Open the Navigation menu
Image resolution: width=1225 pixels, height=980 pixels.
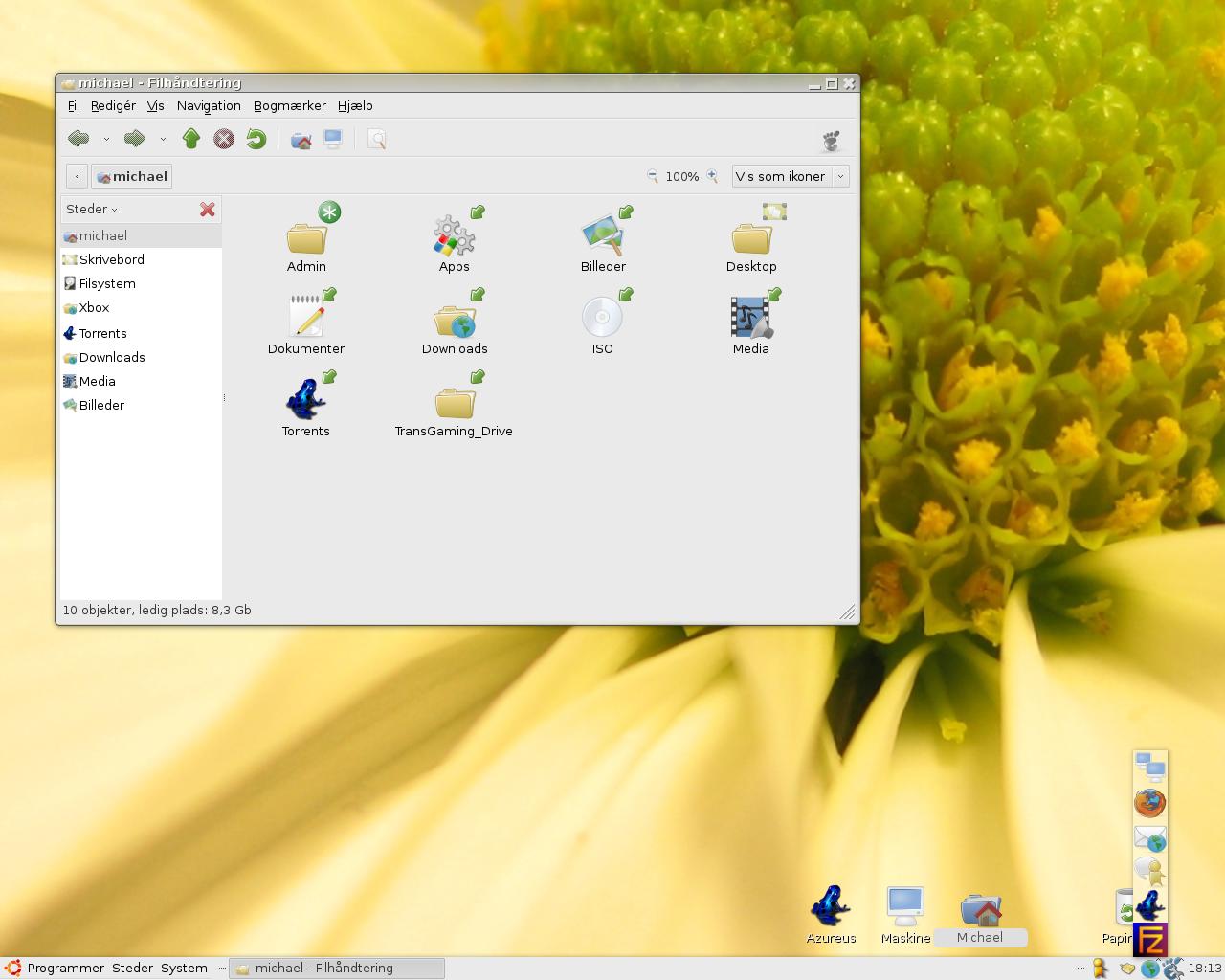[x=209, y=106]
